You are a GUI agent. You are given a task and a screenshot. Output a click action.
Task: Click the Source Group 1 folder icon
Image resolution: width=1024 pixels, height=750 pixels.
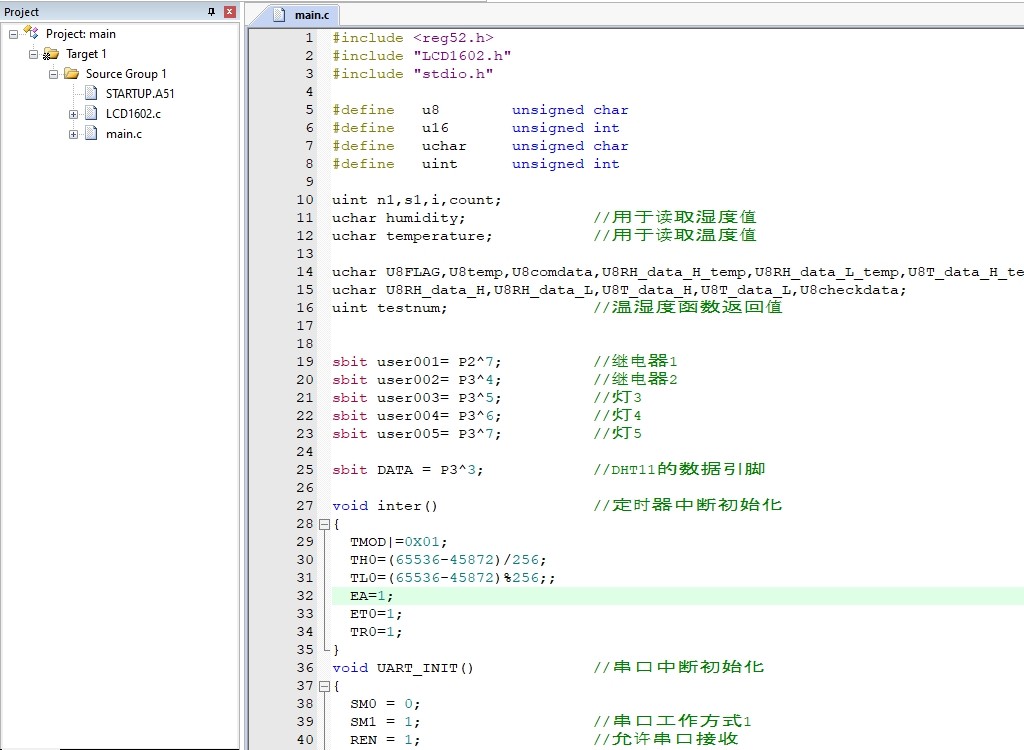(71, 74)
